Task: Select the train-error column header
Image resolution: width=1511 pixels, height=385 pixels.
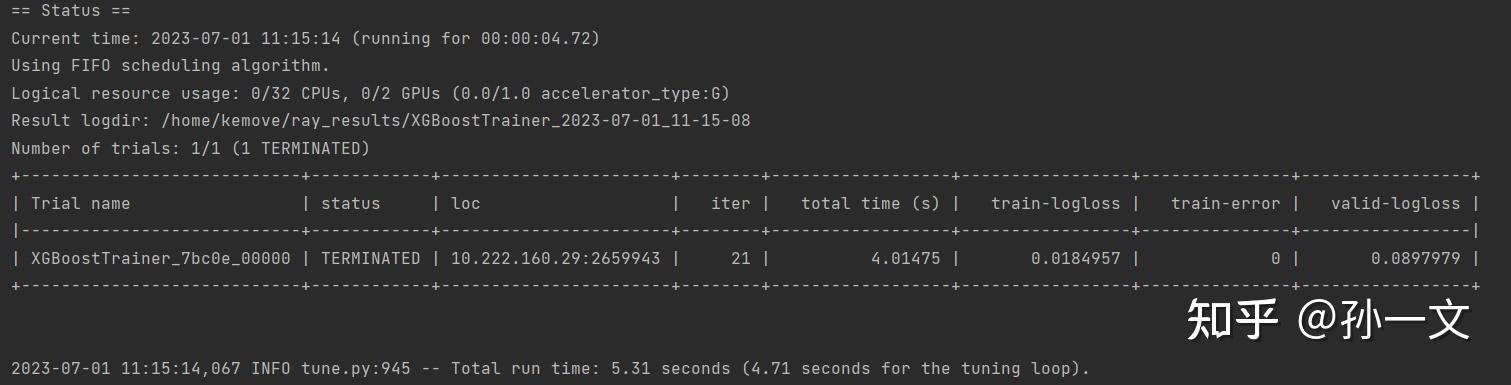Action: (1225, 203)
